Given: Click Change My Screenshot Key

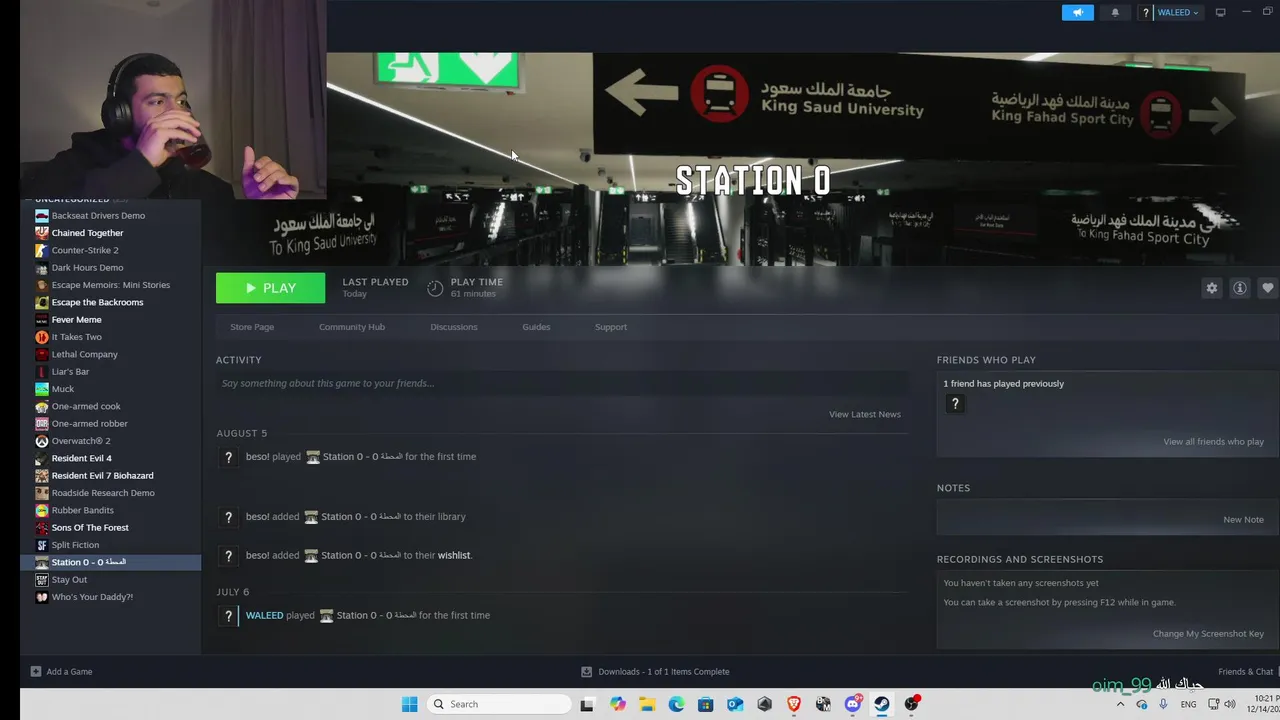Looking at the screenshot, I should tap(1208, 634).
